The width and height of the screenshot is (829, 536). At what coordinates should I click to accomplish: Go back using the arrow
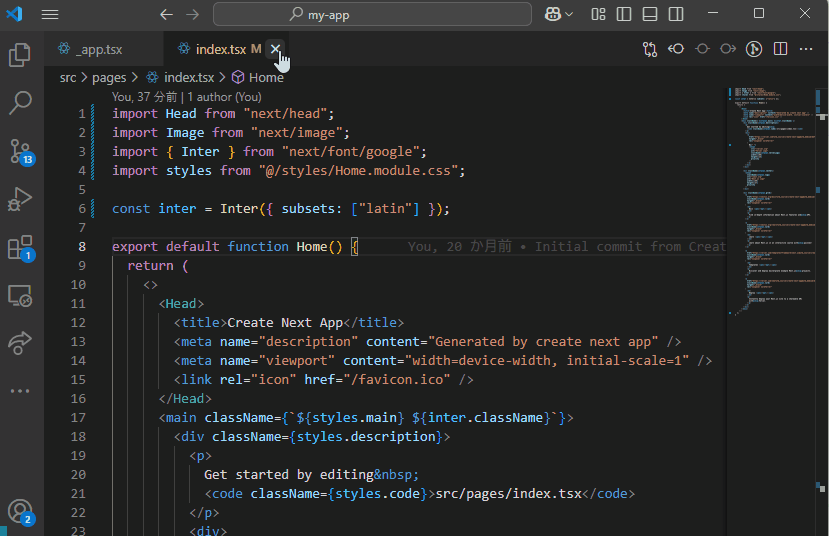[x=167, y=14]
